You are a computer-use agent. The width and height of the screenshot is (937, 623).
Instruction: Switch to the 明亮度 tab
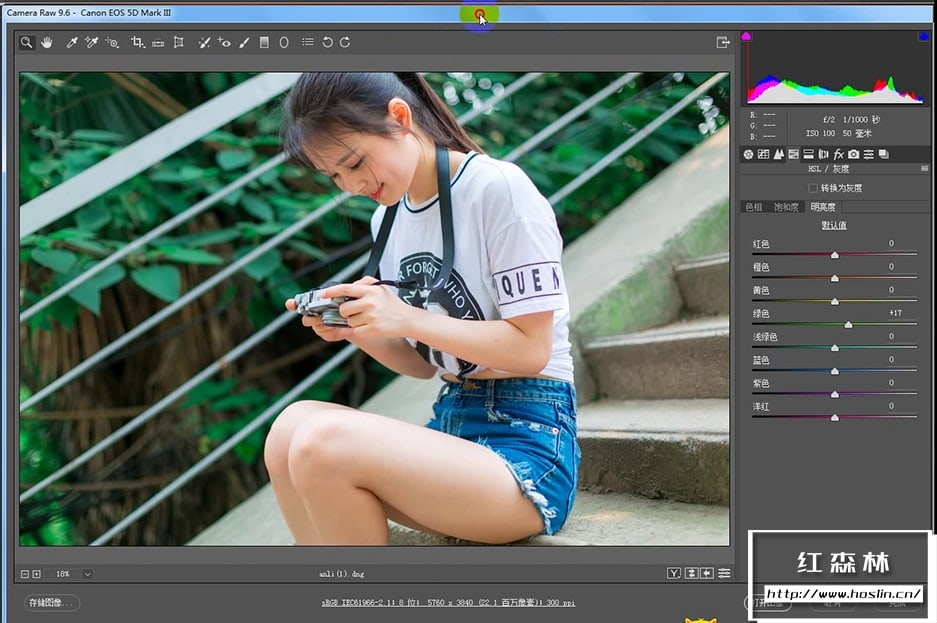pos(823,207)
